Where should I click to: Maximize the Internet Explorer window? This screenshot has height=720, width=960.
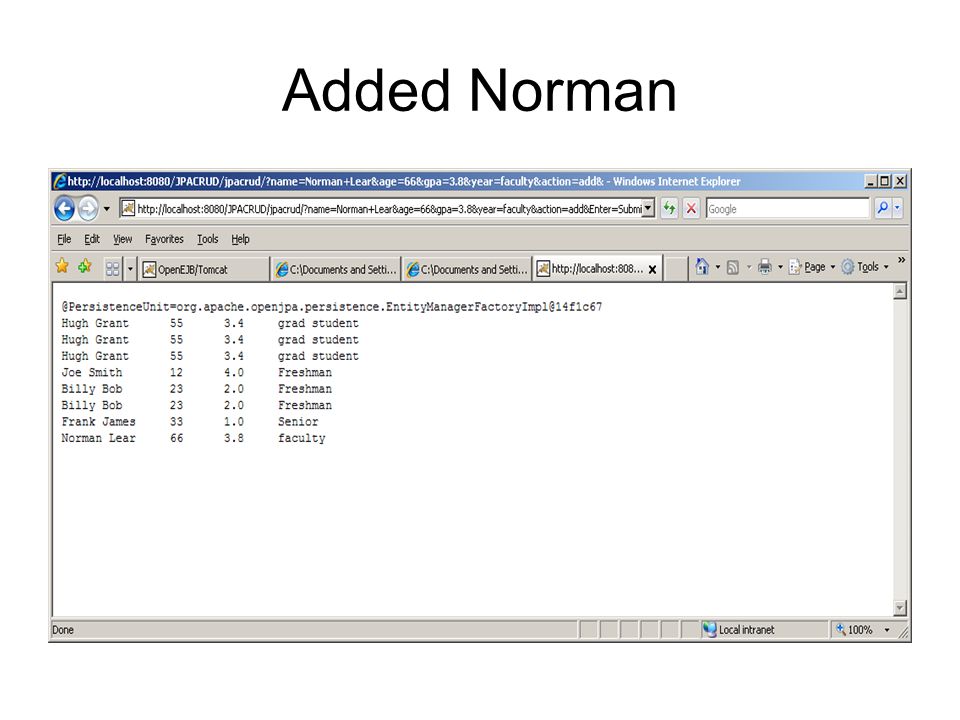coord(885,181)
